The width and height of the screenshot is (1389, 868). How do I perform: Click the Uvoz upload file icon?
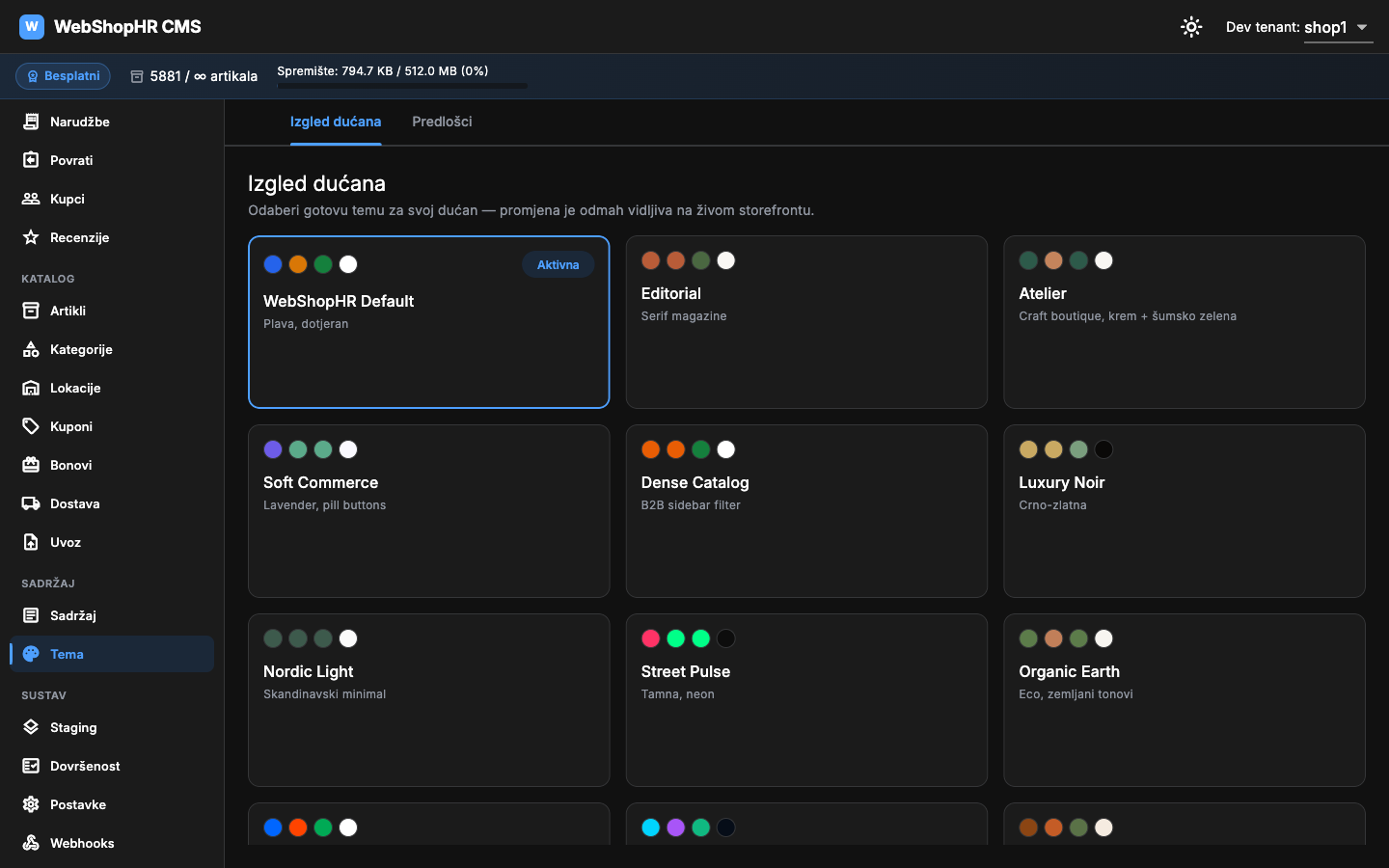(31, 542)
